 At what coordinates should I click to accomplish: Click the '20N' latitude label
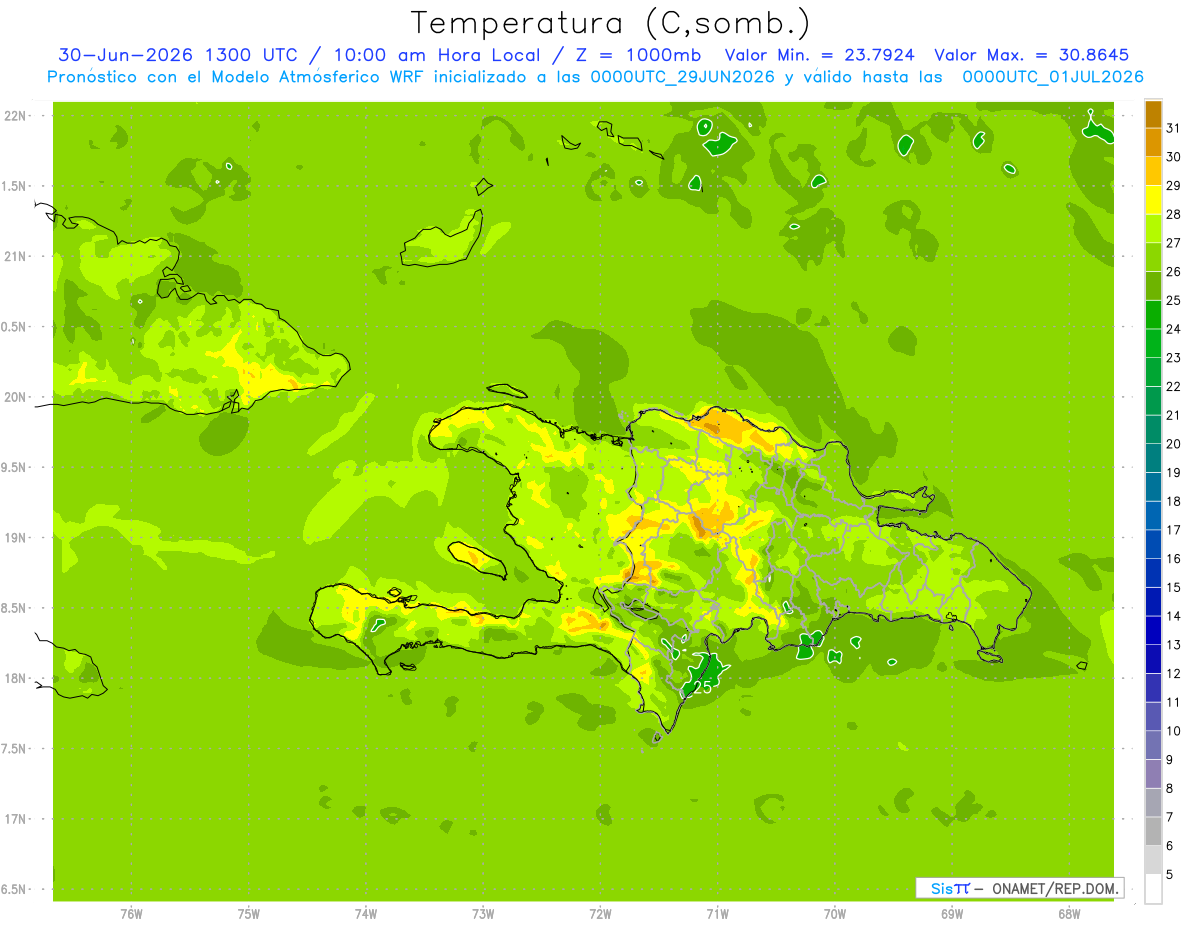click(16, 397)
